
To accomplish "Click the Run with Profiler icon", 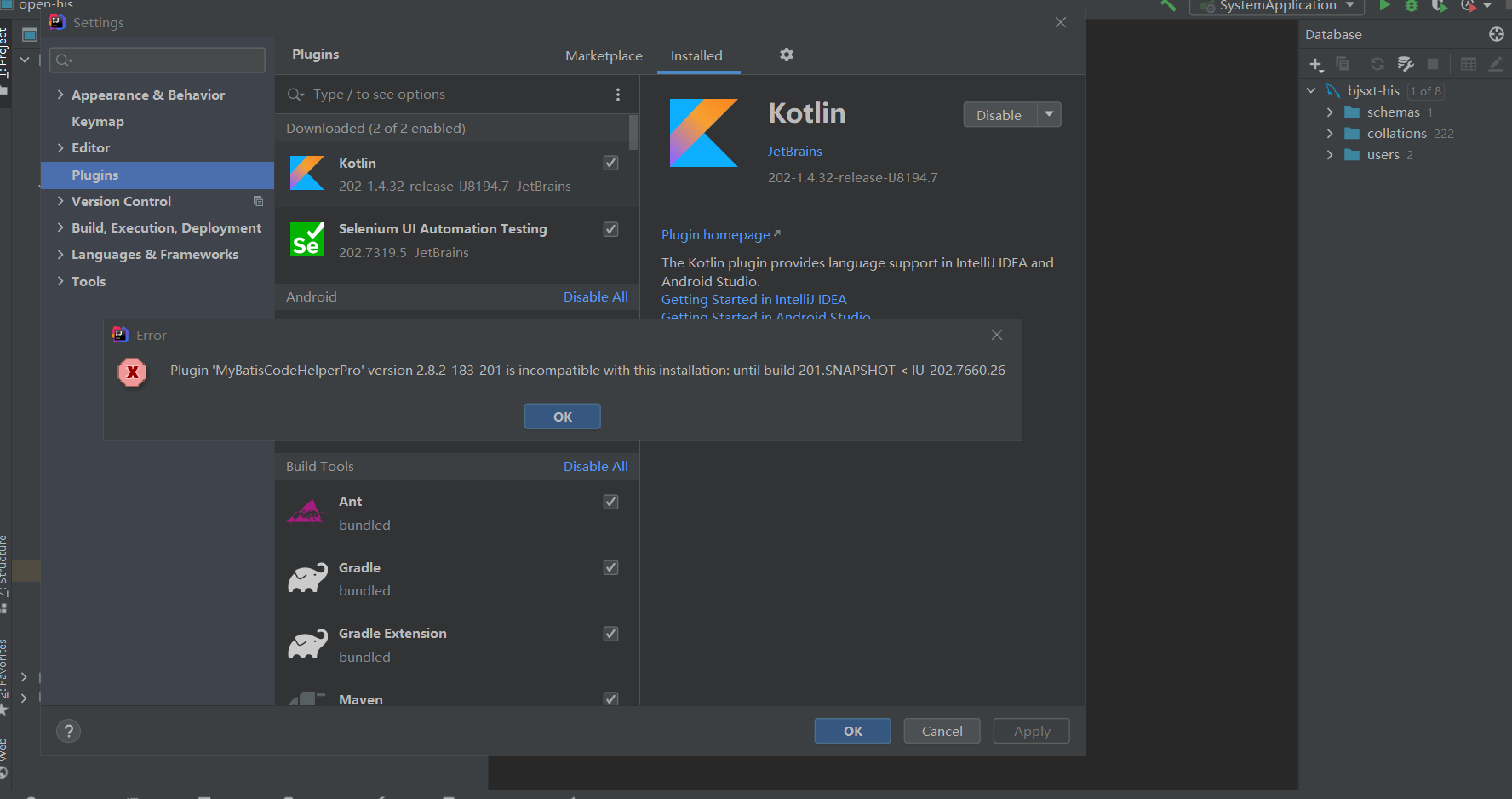I will (1468, 6).
